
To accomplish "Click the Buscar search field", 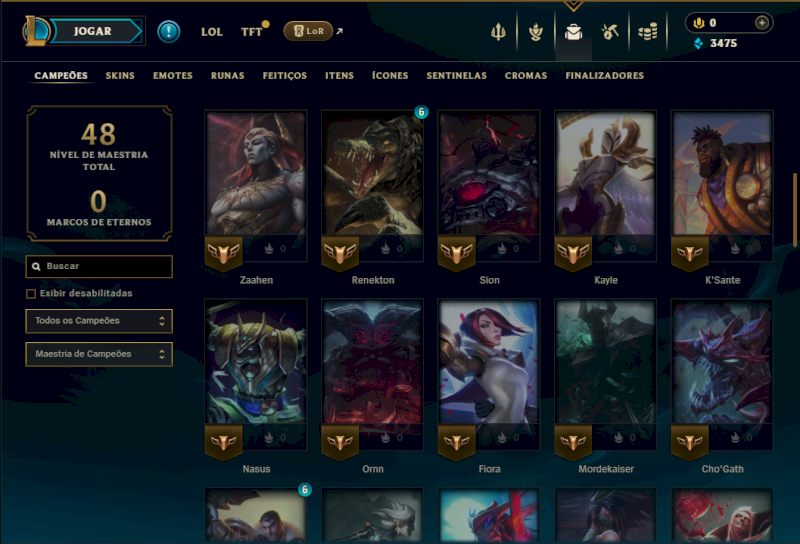I will pyautogui.click(x=99, y=266).
